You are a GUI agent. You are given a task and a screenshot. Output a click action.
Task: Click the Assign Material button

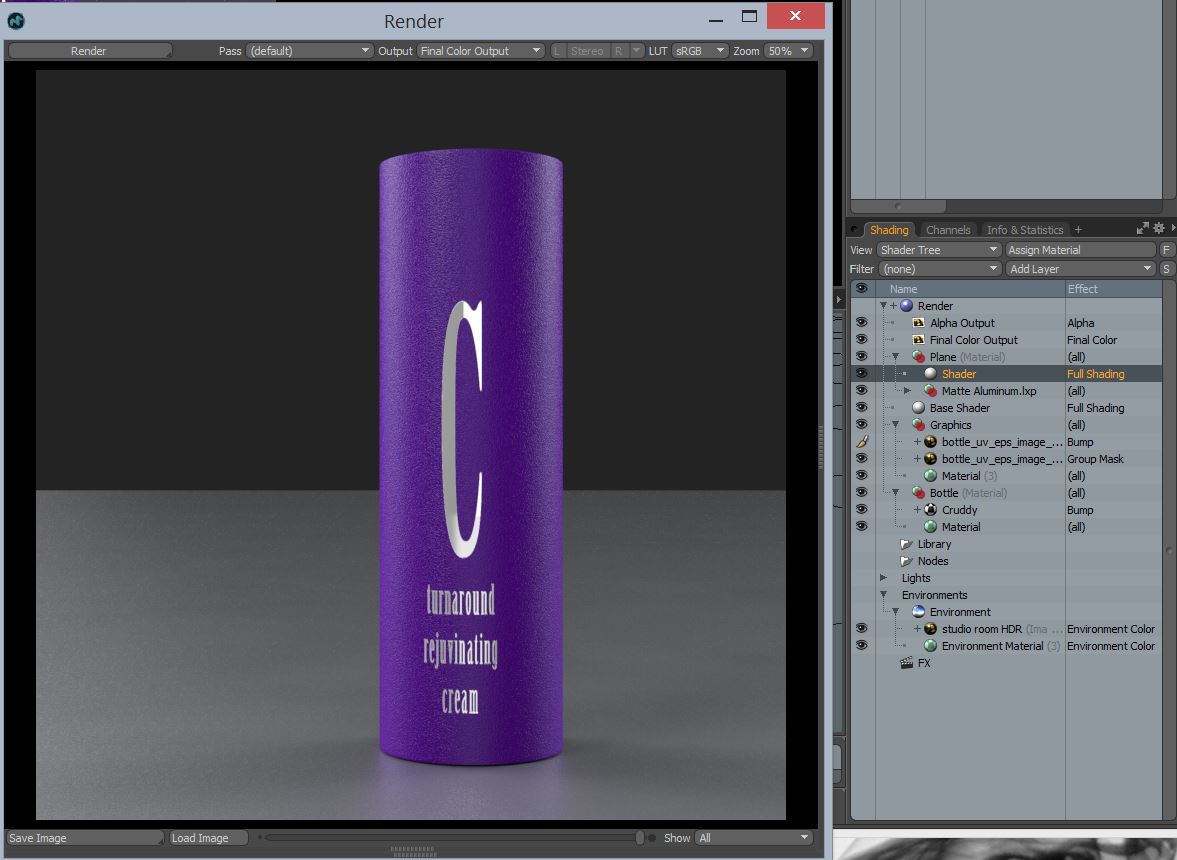pos(1080,250)
